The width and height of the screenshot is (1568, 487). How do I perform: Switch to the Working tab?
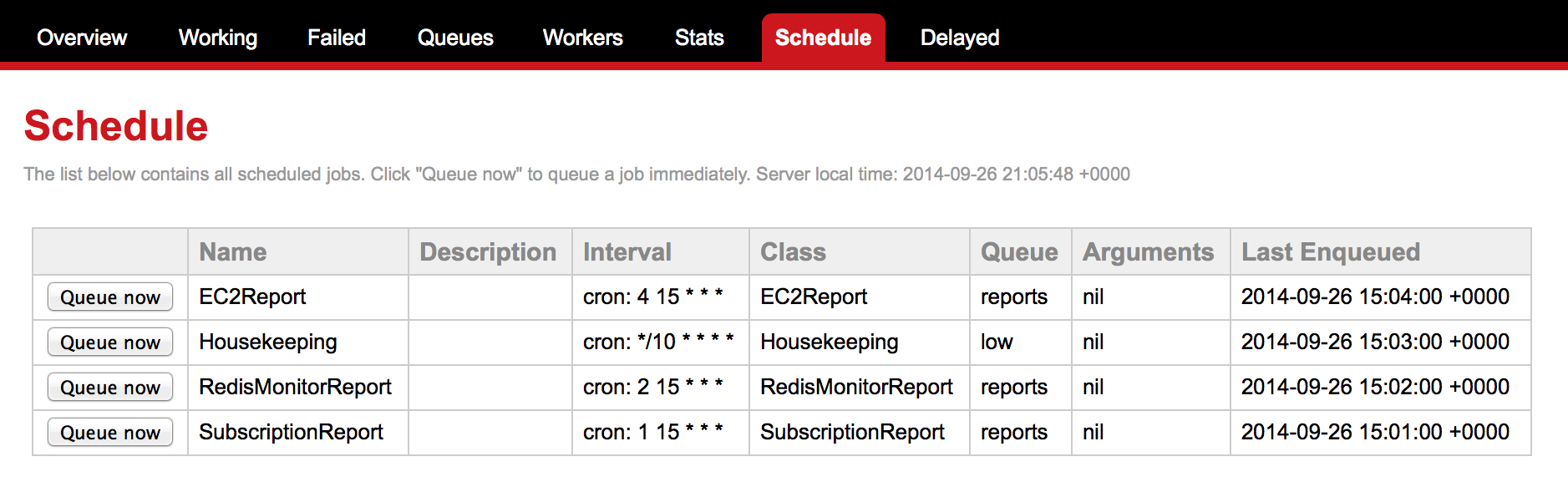(218, 38)
